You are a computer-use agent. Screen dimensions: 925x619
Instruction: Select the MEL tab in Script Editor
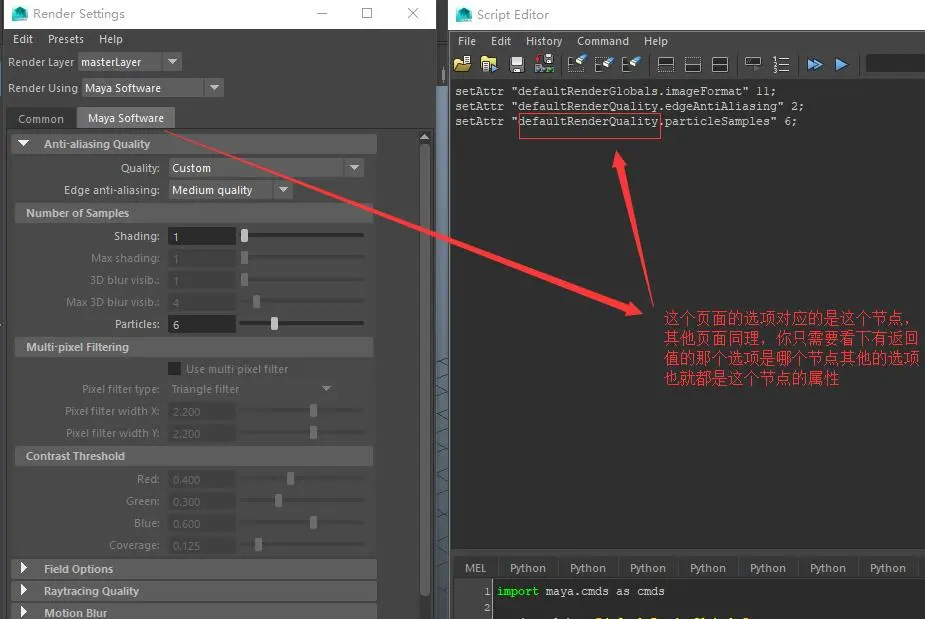[475, 568]
